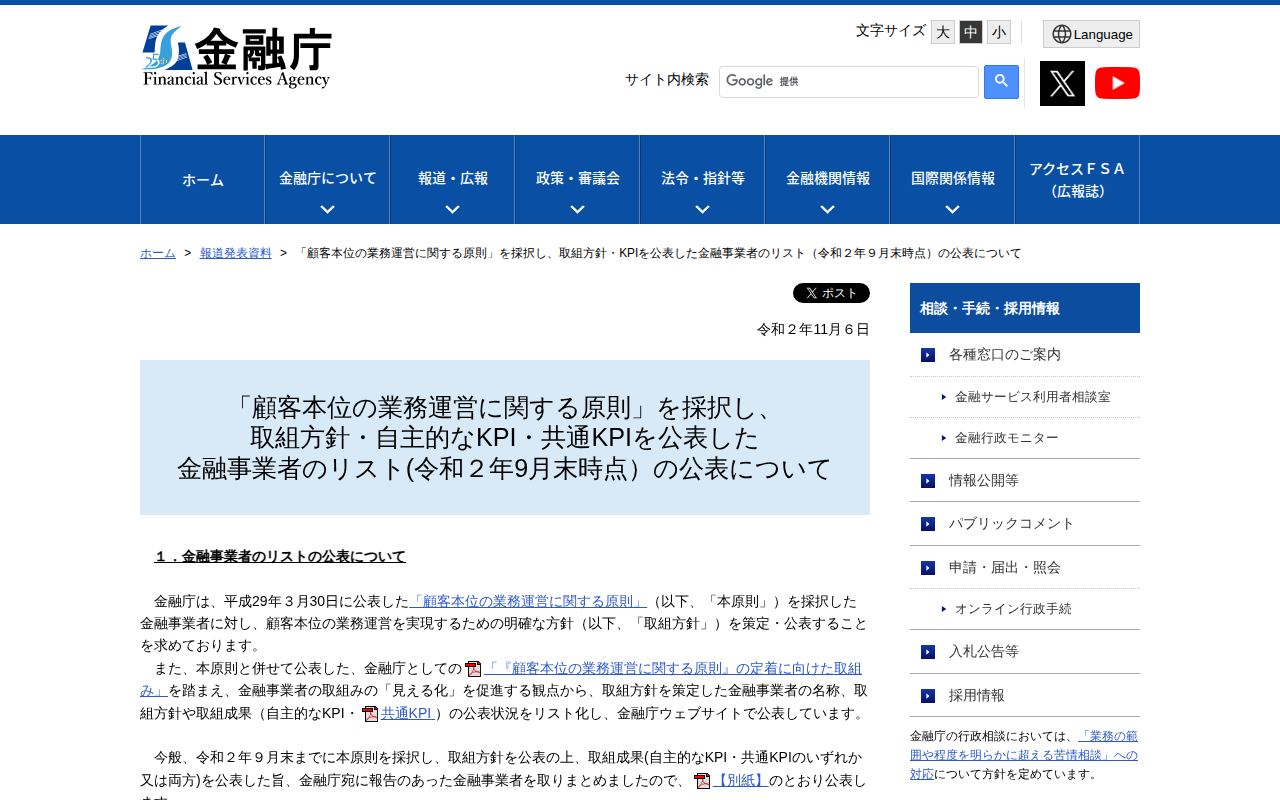The width and height of the screenshot is (1280, 800).
Task: Switch text size to 大
Action: [x=941, y=31]
